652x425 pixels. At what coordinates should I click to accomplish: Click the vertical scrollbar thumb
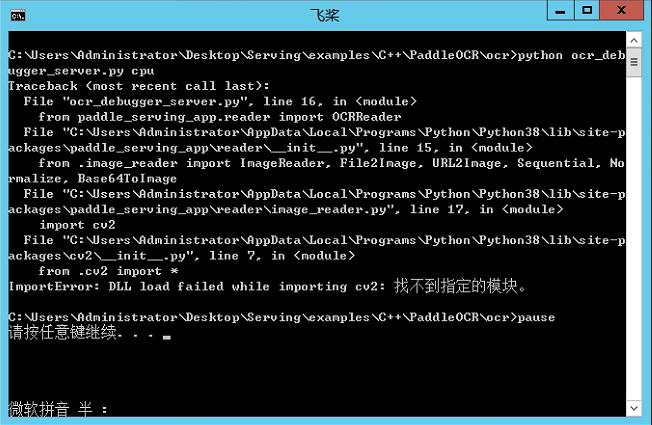click(x=634, y=62)
